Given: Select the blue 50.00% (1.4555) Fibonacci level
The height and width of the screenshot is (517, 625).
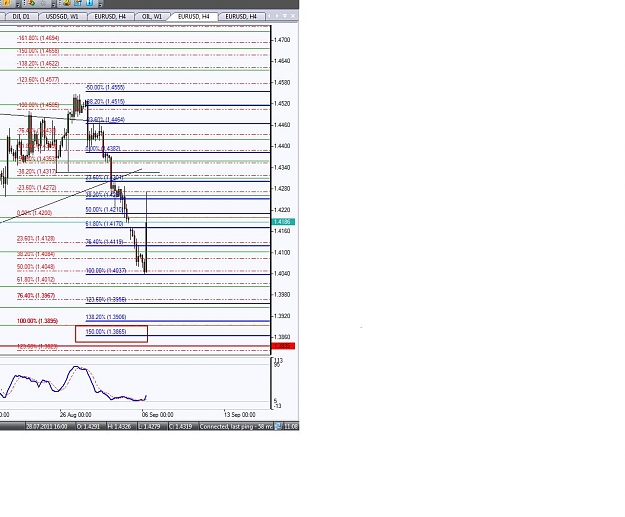Looking at the screenshot, I should pyautogui.click(x=105, y=87).
